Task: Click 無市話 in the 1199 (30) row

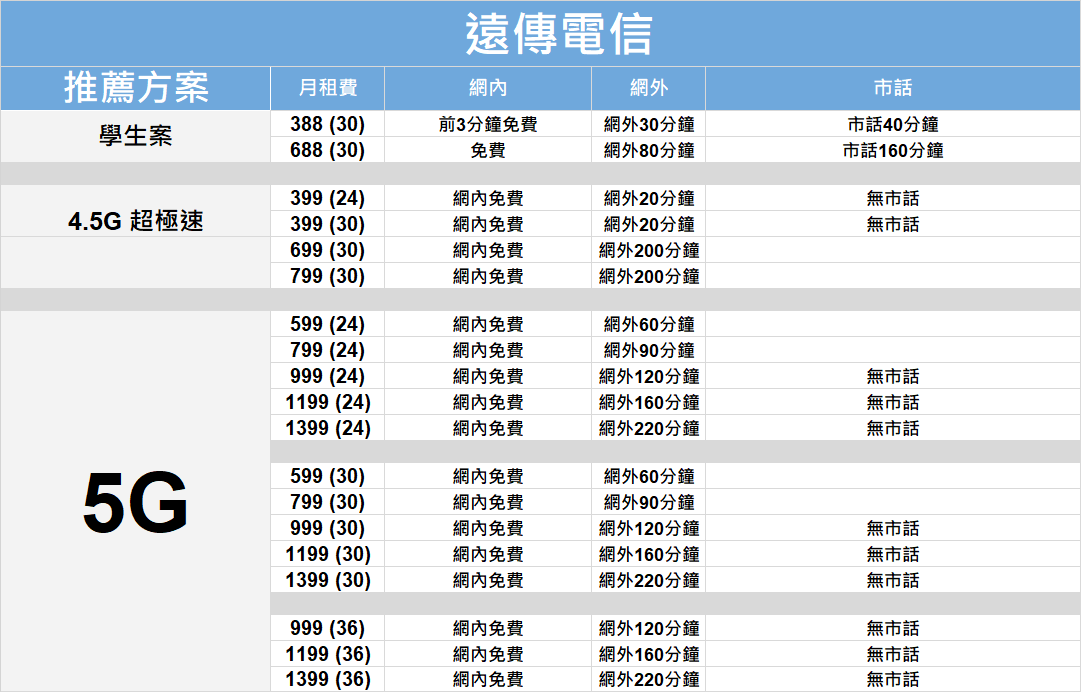Action: click(x=893, y=554)
